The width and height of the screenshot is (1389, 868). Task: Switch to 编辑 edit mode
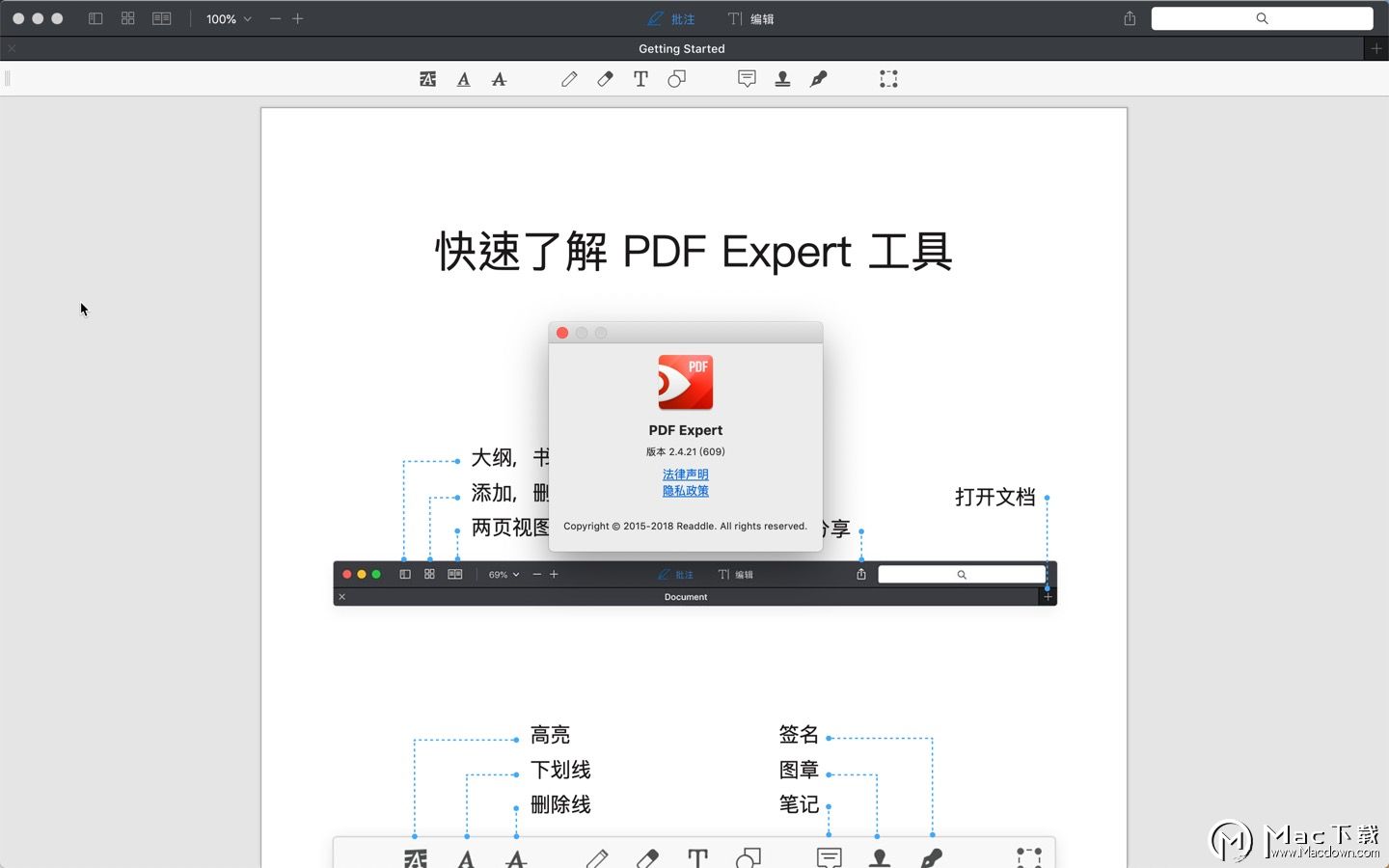click(750, 18)
